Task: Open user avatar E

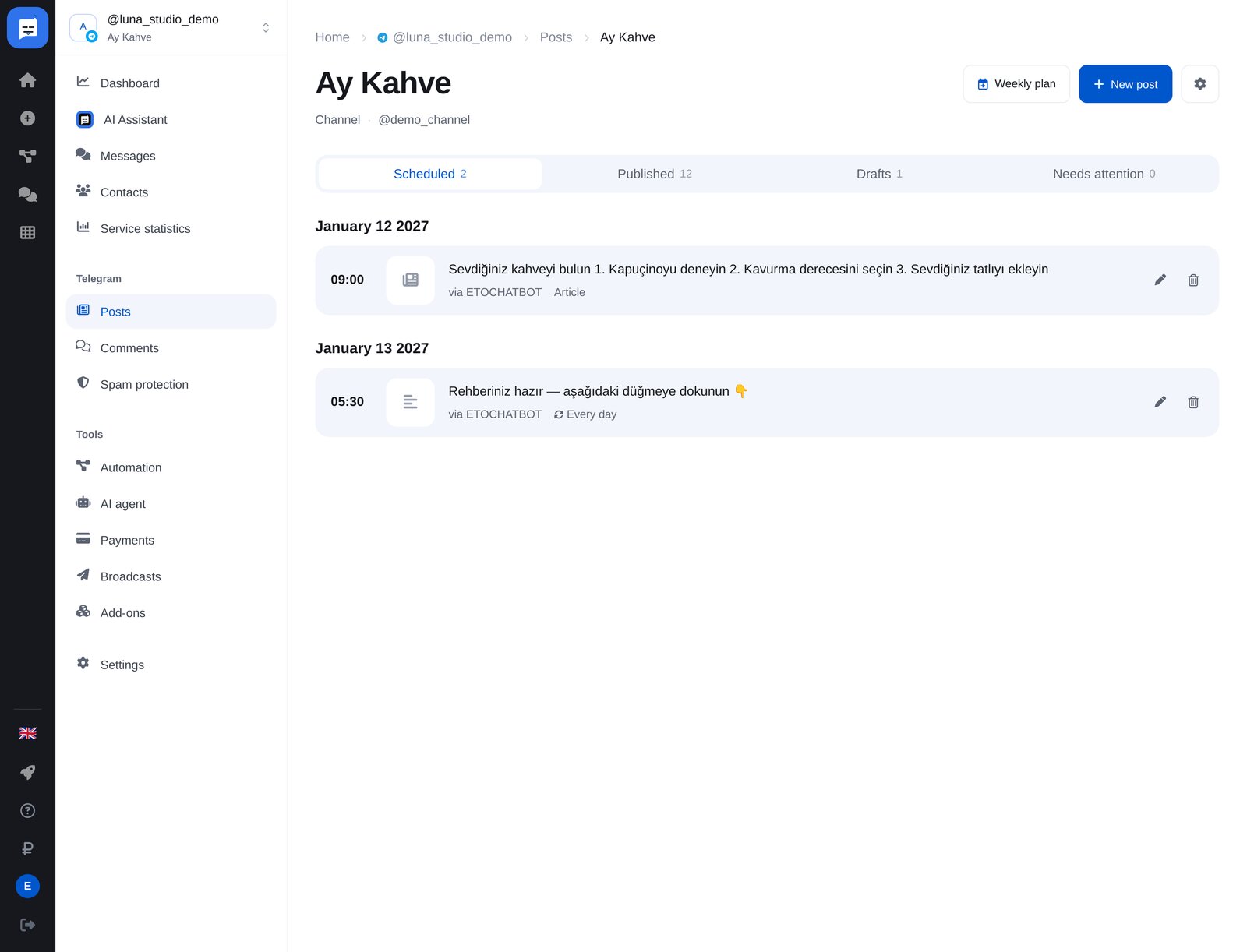Action: click(x=27, y=886)
